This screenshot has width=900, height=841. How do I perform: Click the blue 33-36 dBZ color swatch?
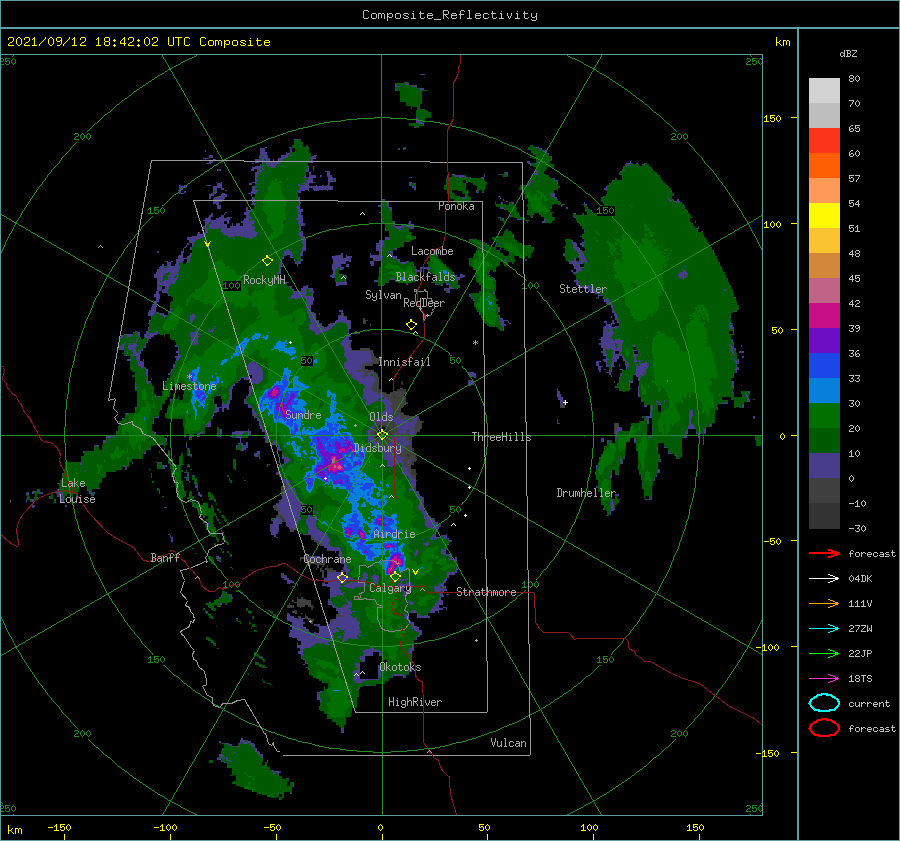tap(824, 366)
